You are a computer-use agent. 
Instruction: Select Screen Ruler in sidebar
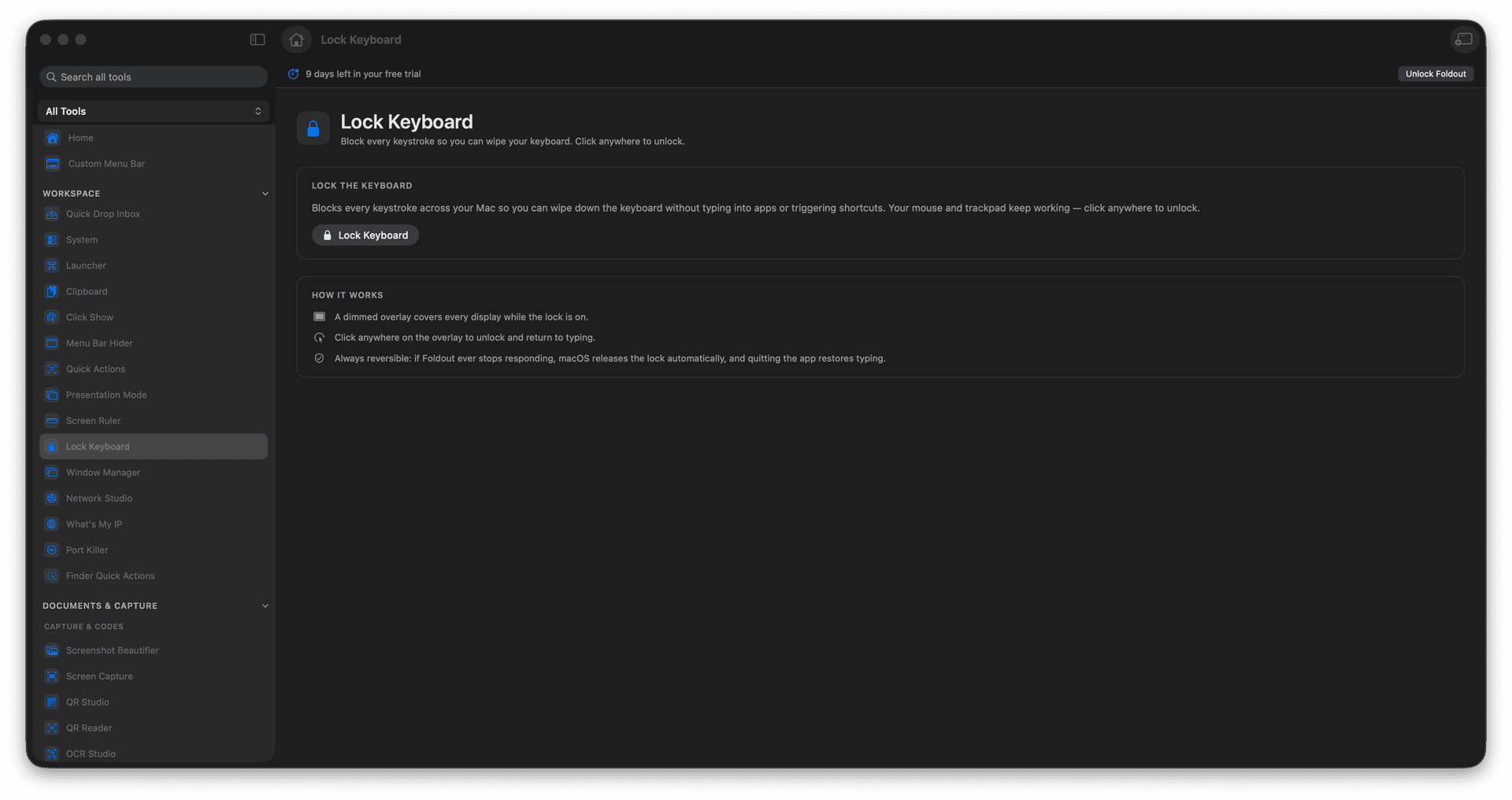94,421
